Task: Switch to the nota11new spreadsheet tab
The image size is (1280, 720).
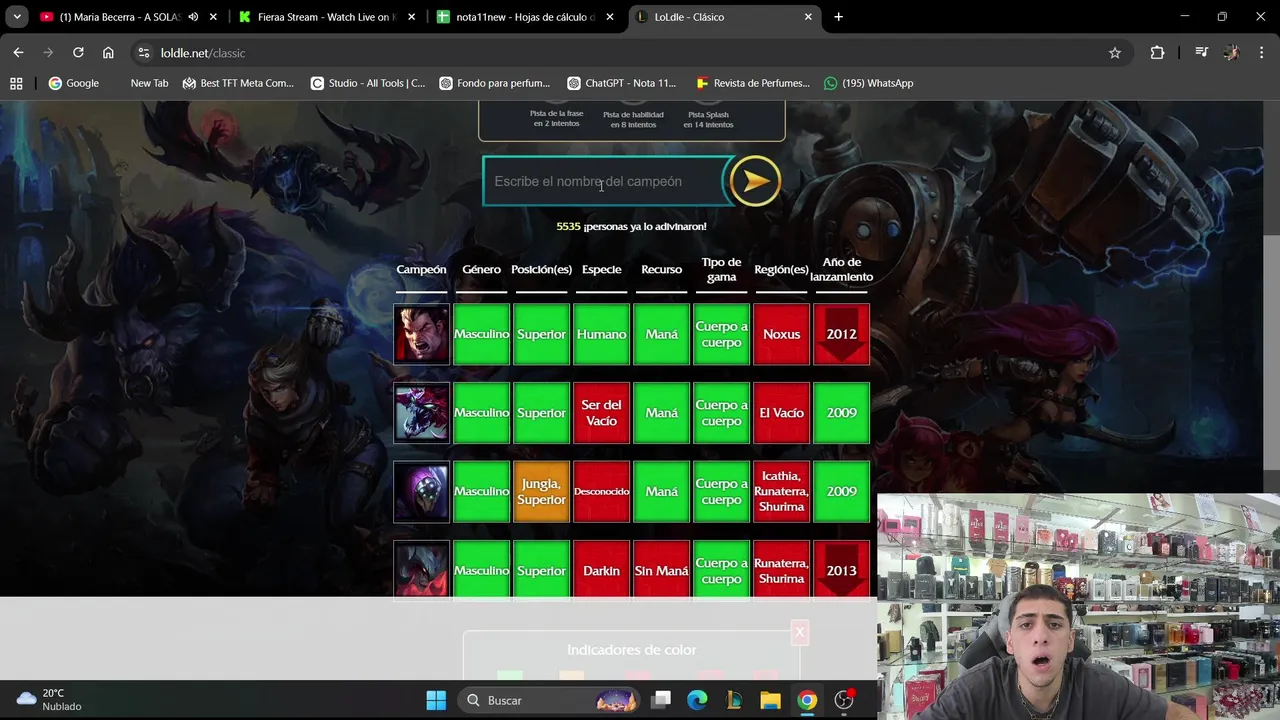Action: tap(524, 17)
